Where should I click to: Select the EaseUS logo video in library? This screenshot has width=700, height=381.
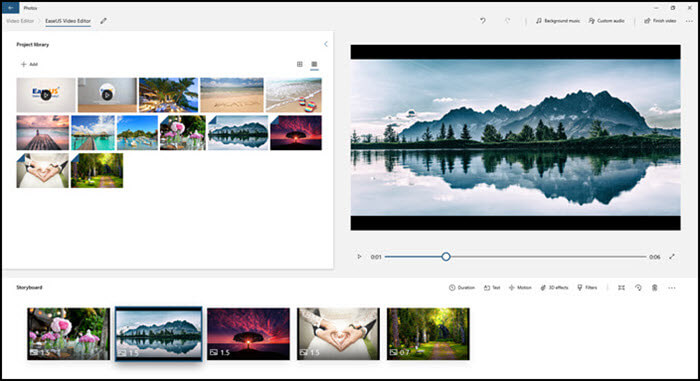[x=46, y=95]
